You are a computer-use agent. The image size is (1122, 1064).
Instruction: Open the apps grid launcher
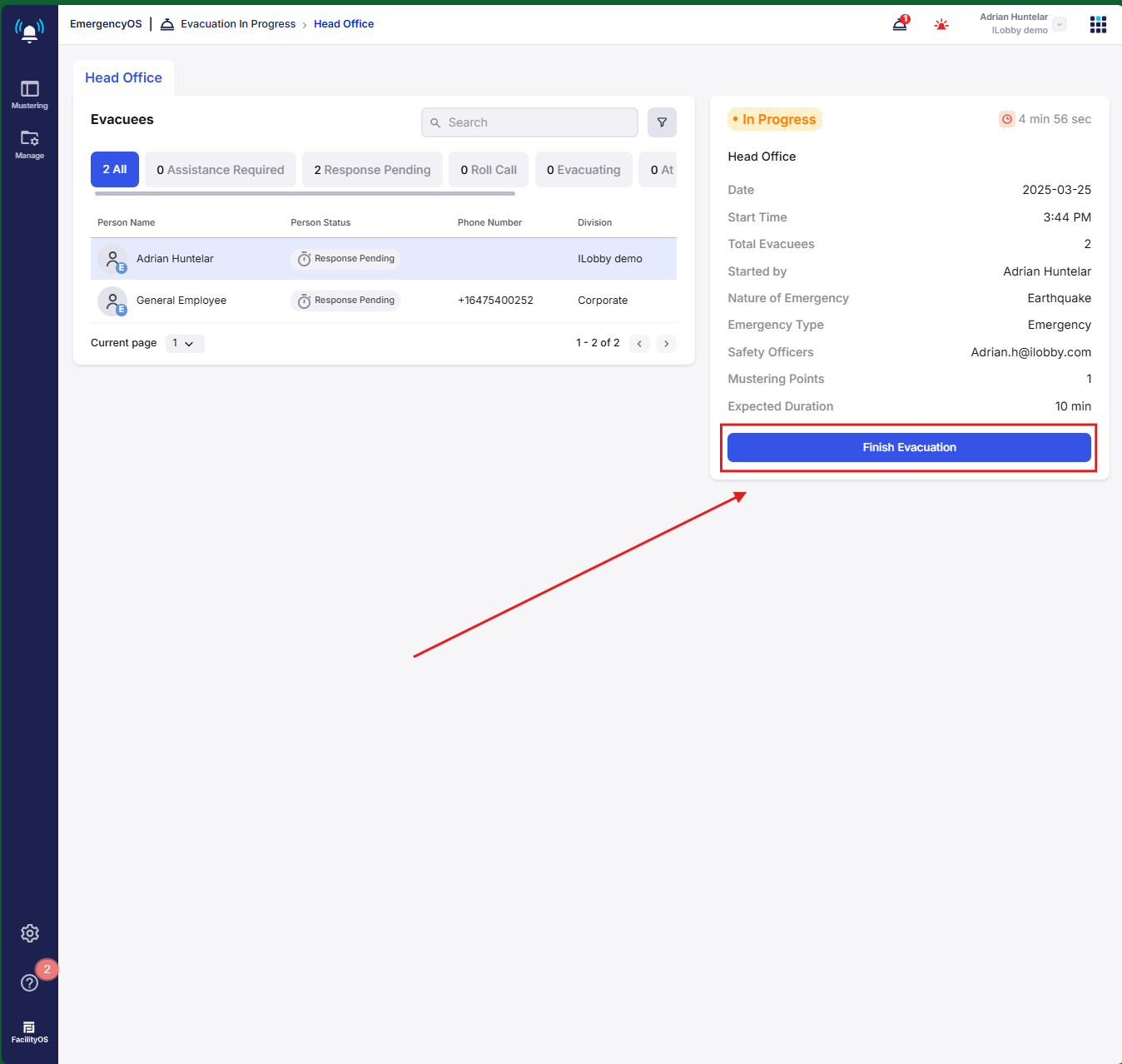[1098, 25]
